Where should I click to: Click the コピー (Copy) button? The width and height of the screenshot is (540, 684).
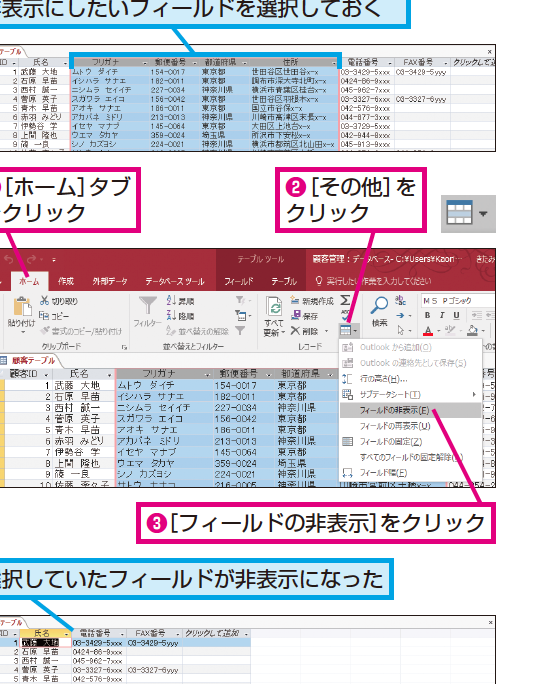(54, 316)
